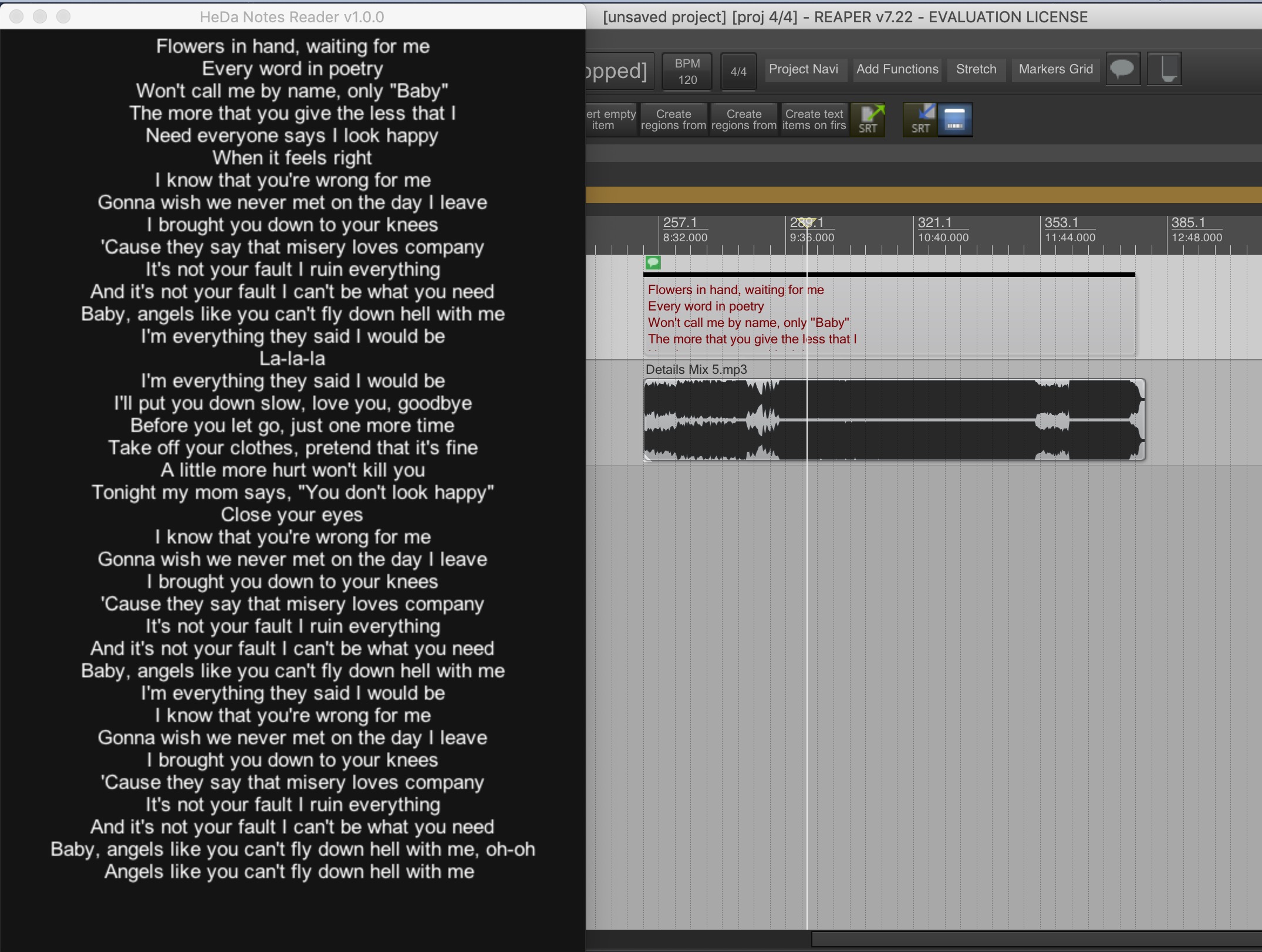Click the 385.1 ruler mark at 12:48.000
The width and height of the screenshot is (1262, 952).
tap(1196, 229)
